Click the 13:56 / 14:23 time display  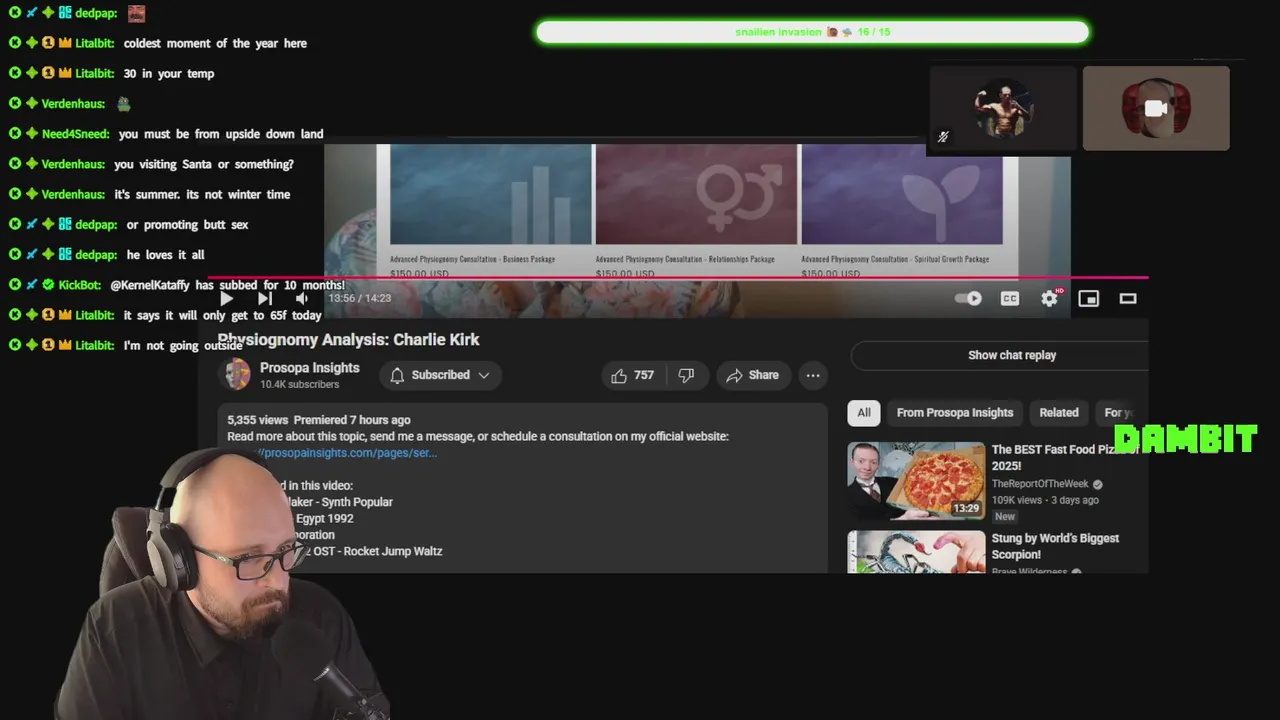(x=360, y=298)
